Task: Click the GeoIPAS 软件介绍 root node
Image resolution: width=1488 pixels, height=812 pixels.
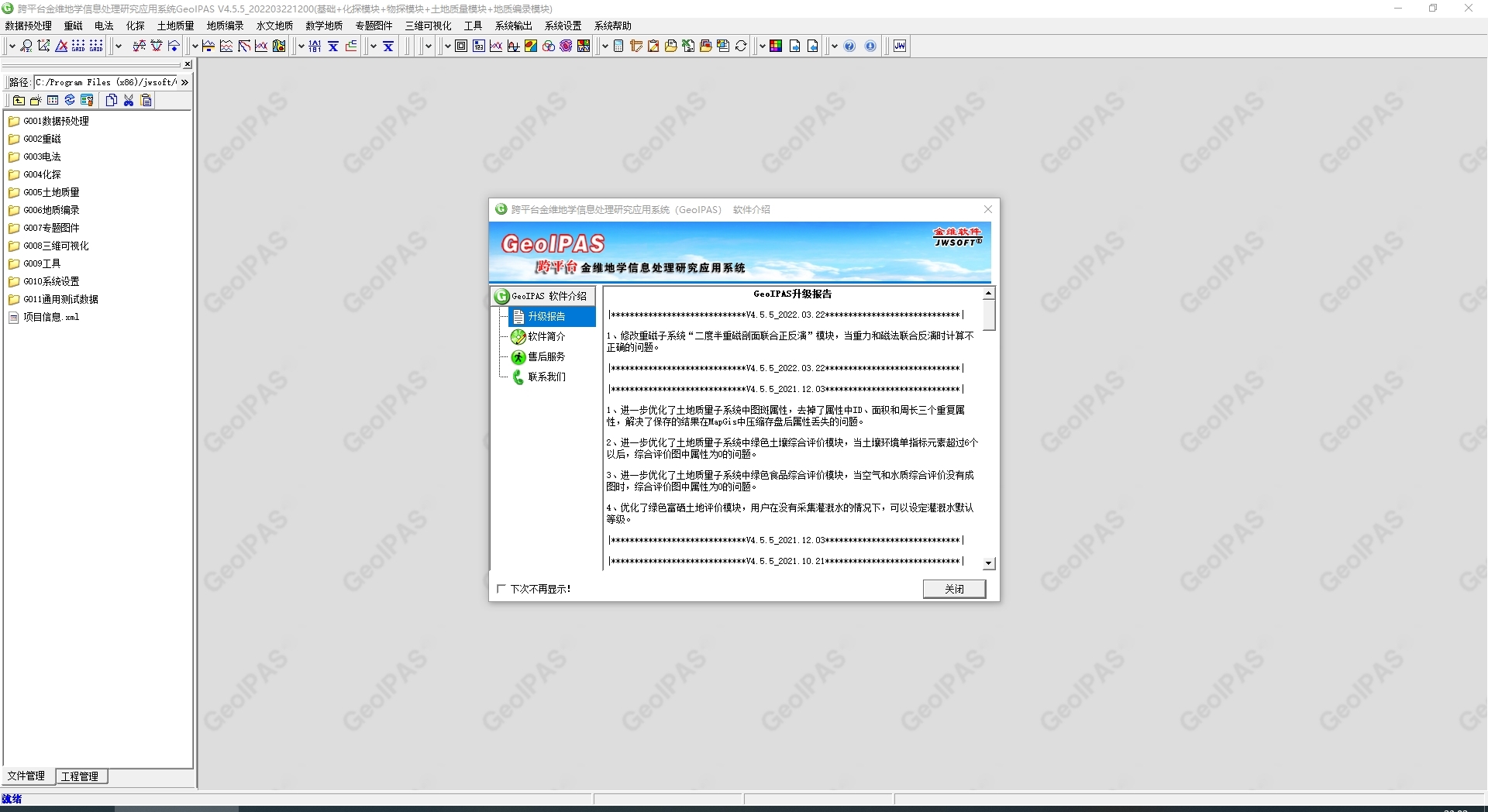Action: 542,296
